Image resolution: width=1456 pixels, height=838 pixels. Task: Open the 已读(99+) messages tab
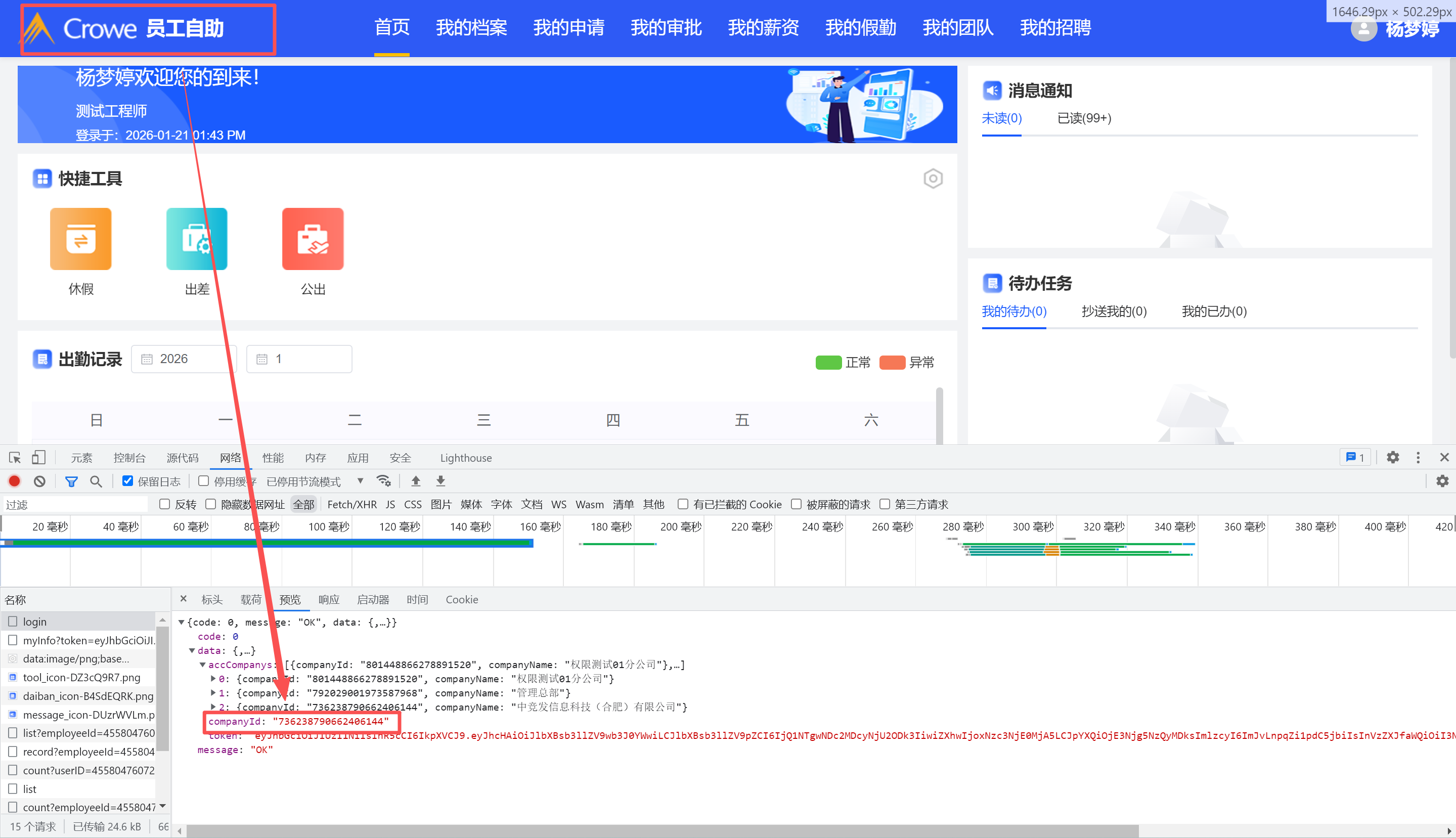click(x=1084, y=118)
